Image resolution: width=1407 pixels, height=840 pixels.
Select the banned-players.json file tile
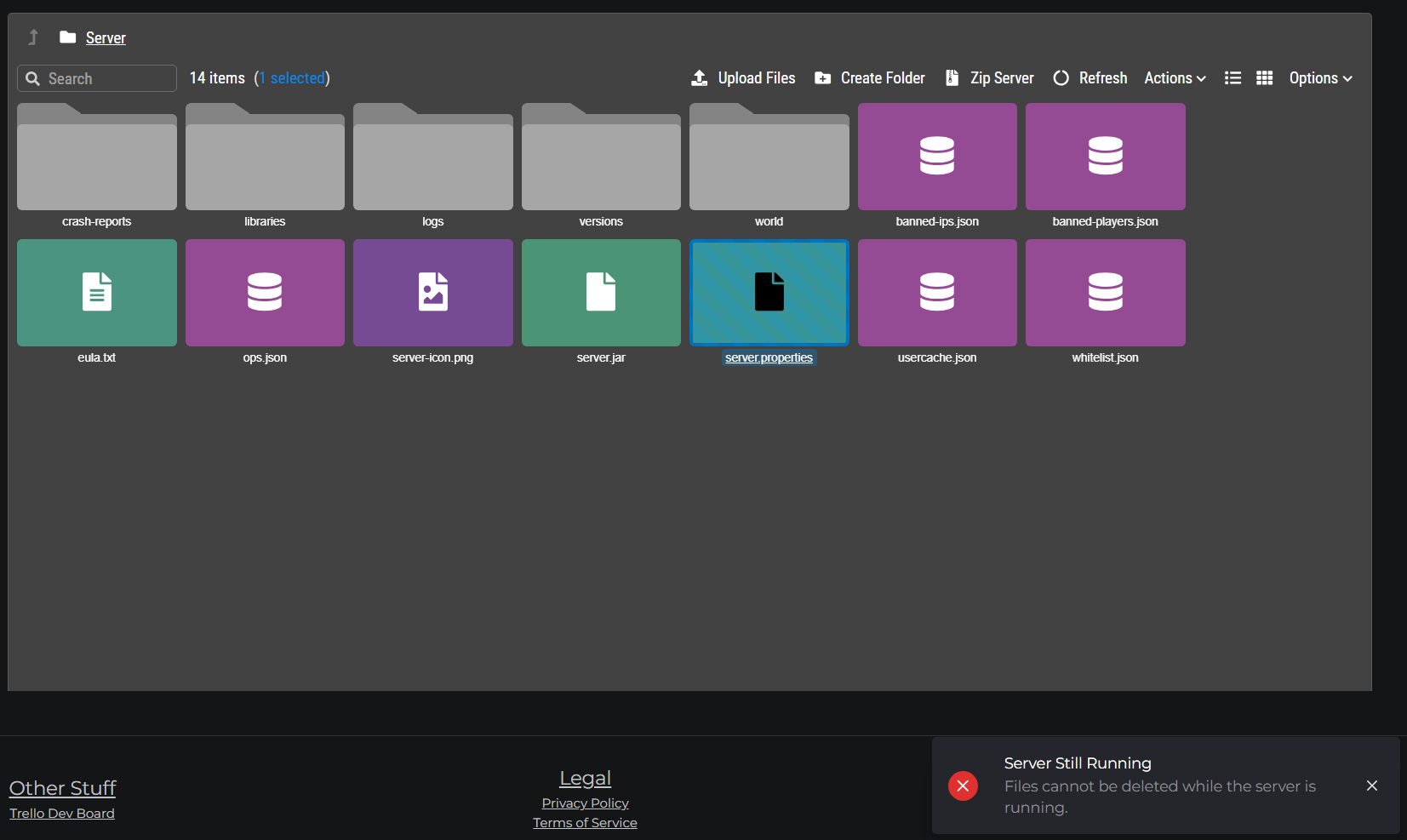click(1106, 157)
